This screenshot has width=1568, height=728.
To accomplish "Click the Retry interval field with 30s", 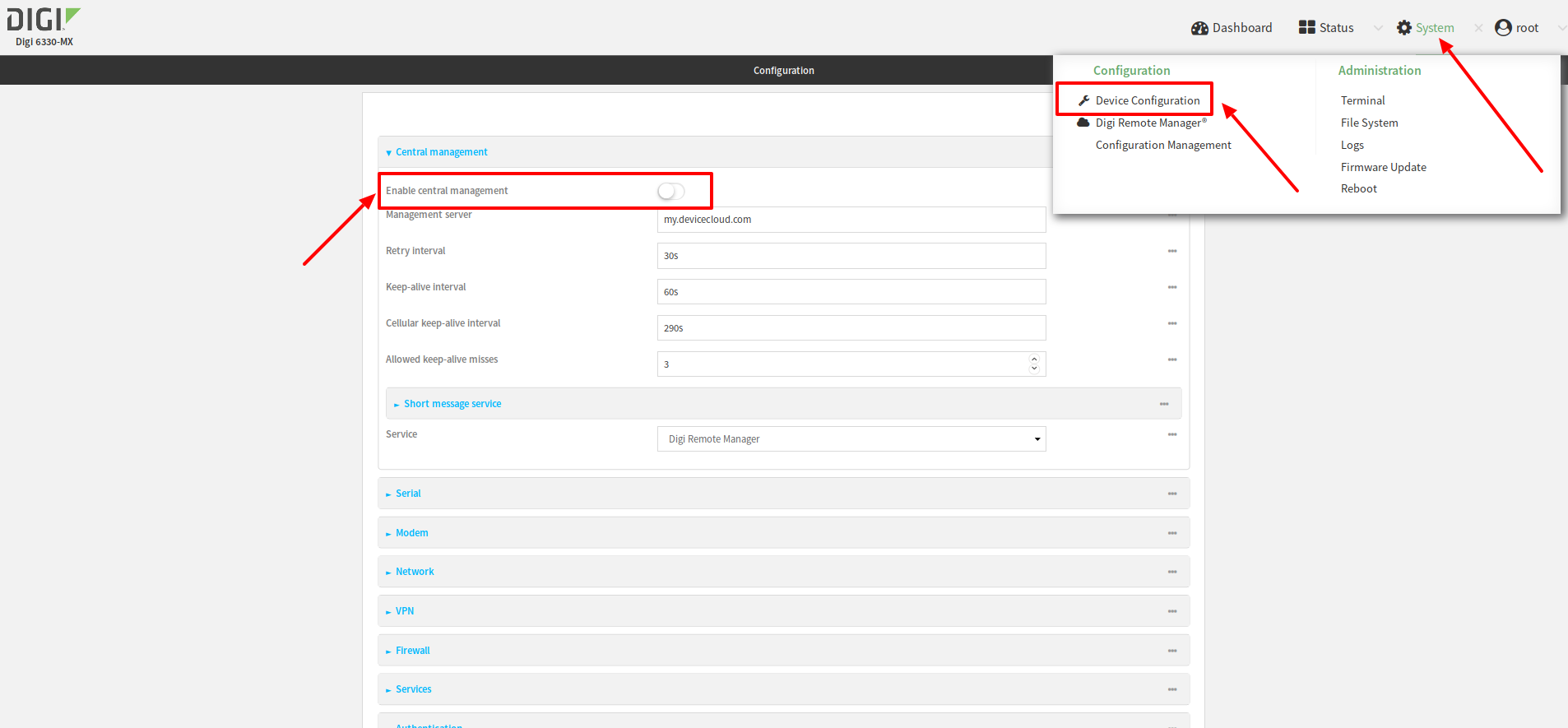I will pos(851,256).
